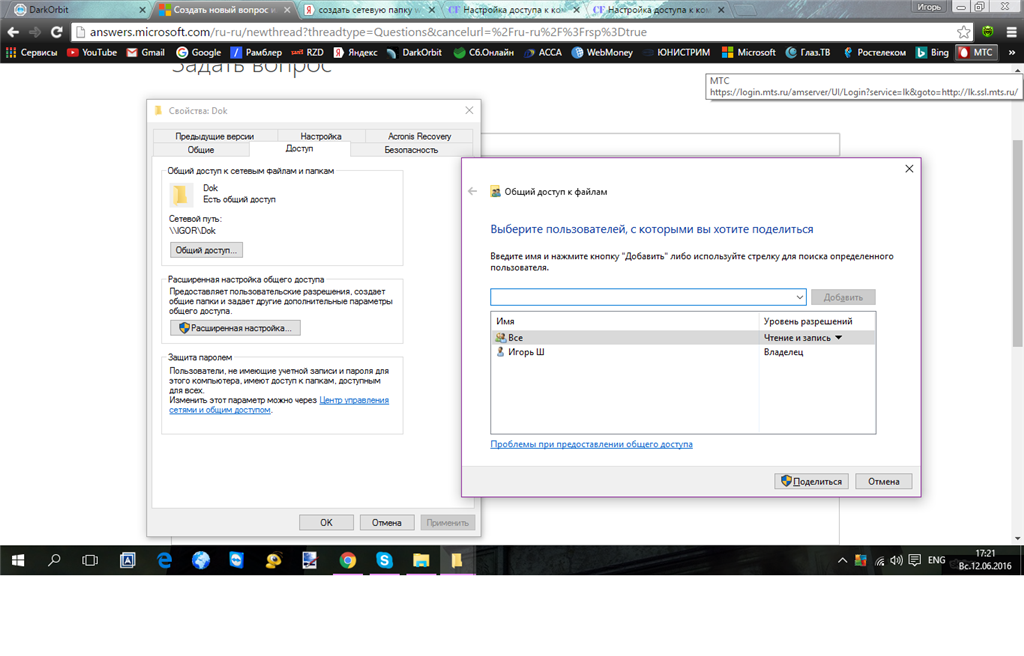1024x656 pixels.
Task: Show hidden system tray icons
Action: pyautogui.click(x=842, y=560)
